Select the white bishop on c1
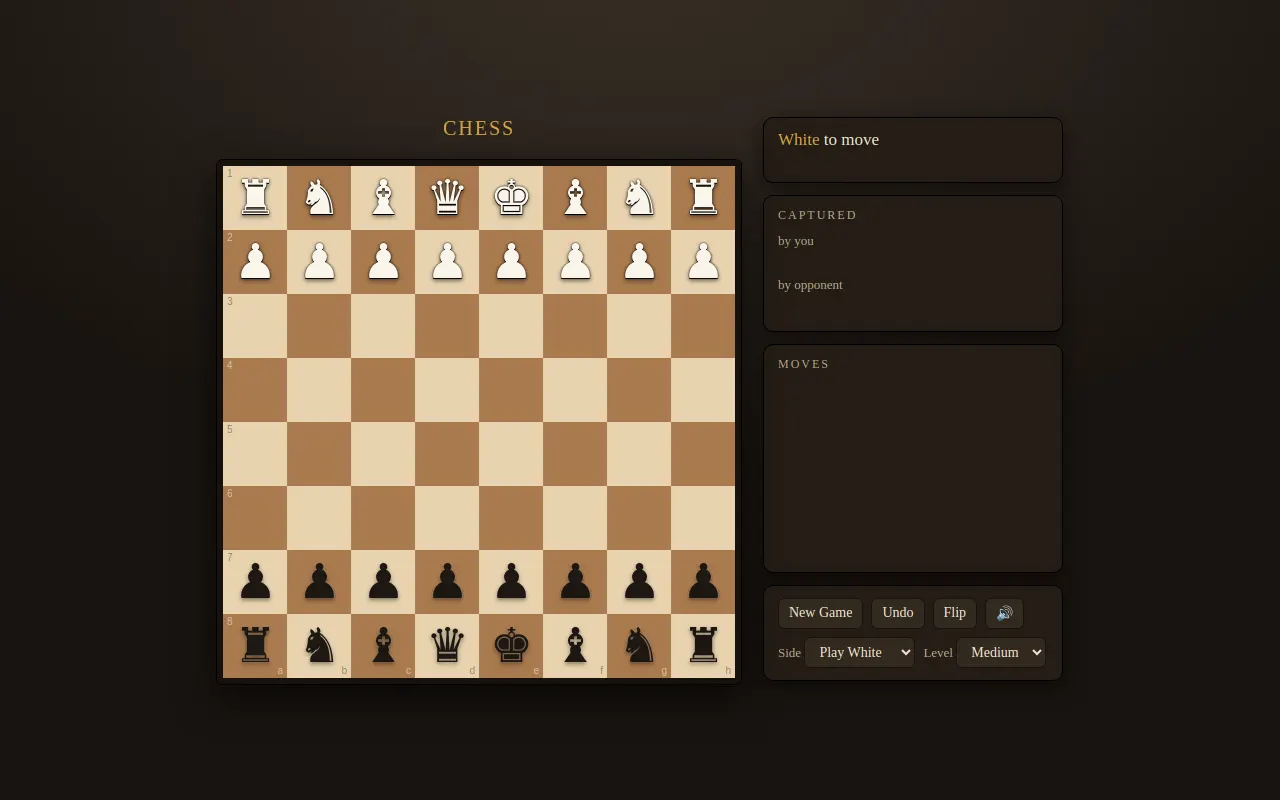Screen dimensions: 1280x800 point(383,198)
